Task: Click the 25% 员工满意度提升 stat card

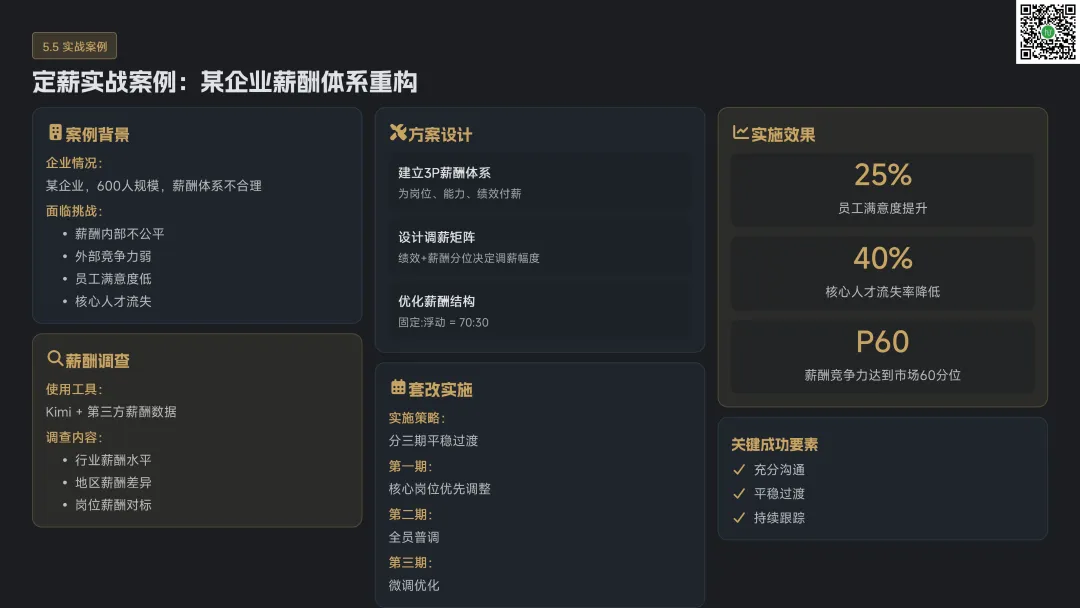Action: pyautogui.click(x=882, y=189)
